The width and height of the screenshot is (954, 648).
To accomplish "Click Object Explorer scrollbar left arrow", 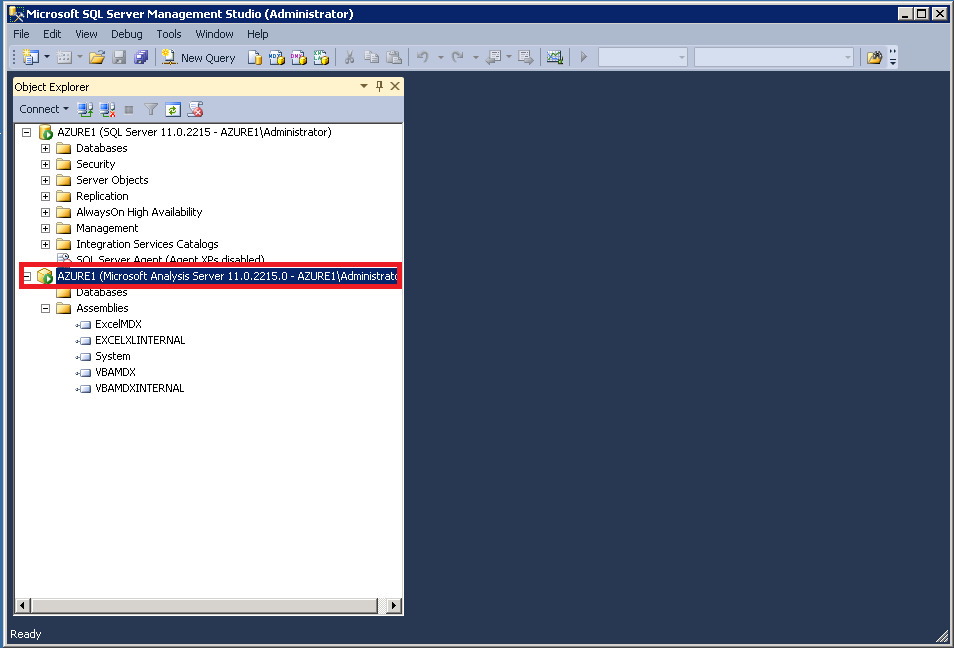I will coord(23,605).
